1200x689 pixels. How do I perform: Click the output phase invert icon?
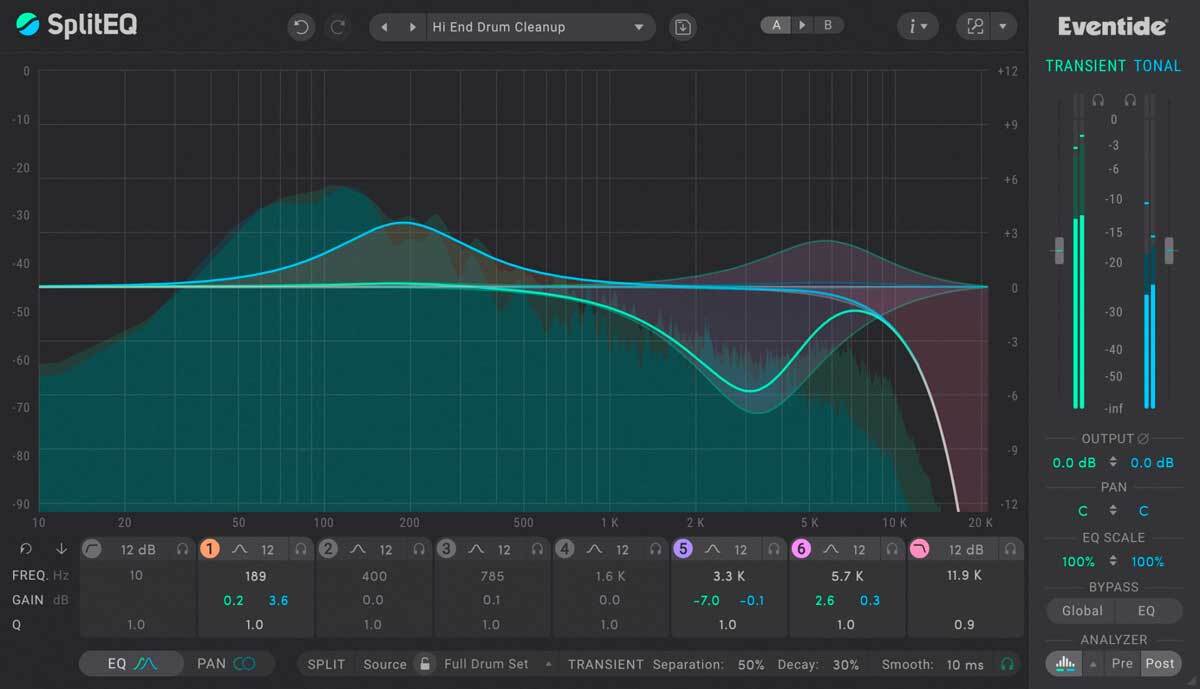[x=1143, y=439]
